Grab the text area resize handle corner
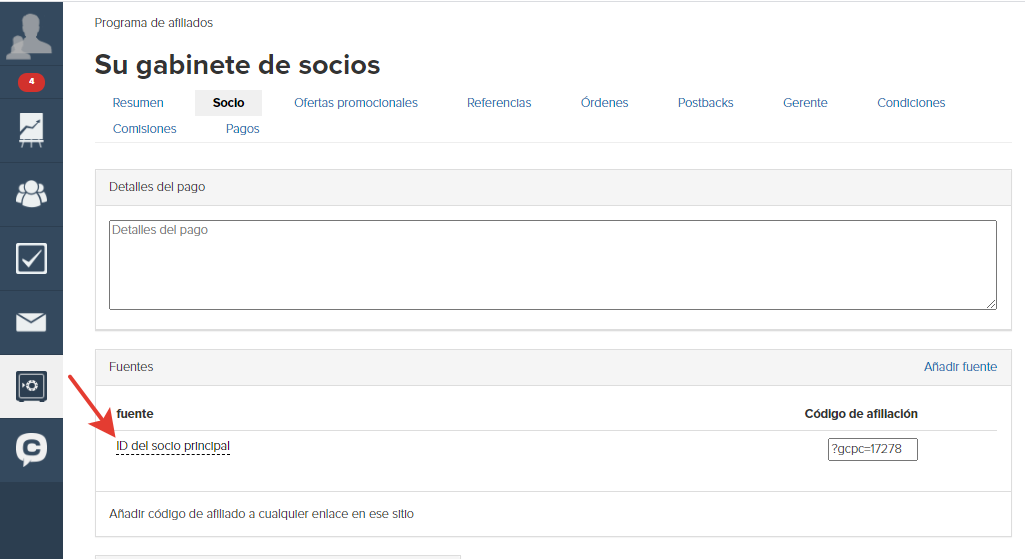Viewport: 1025px width, 559px height. tap(991, 303)
